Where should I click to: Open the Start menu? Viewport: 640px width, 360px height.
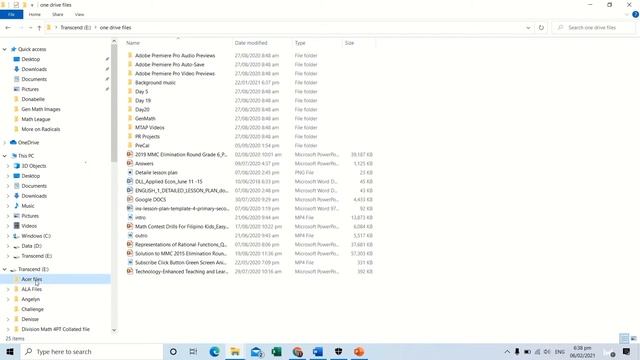(10, 352)
